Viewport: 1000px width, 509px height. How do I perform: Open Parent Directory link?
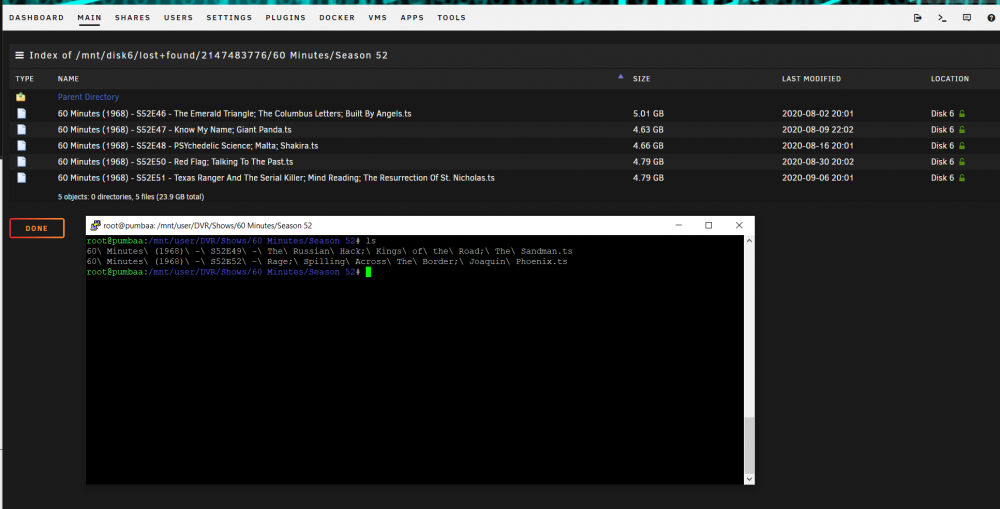(89, 97)
